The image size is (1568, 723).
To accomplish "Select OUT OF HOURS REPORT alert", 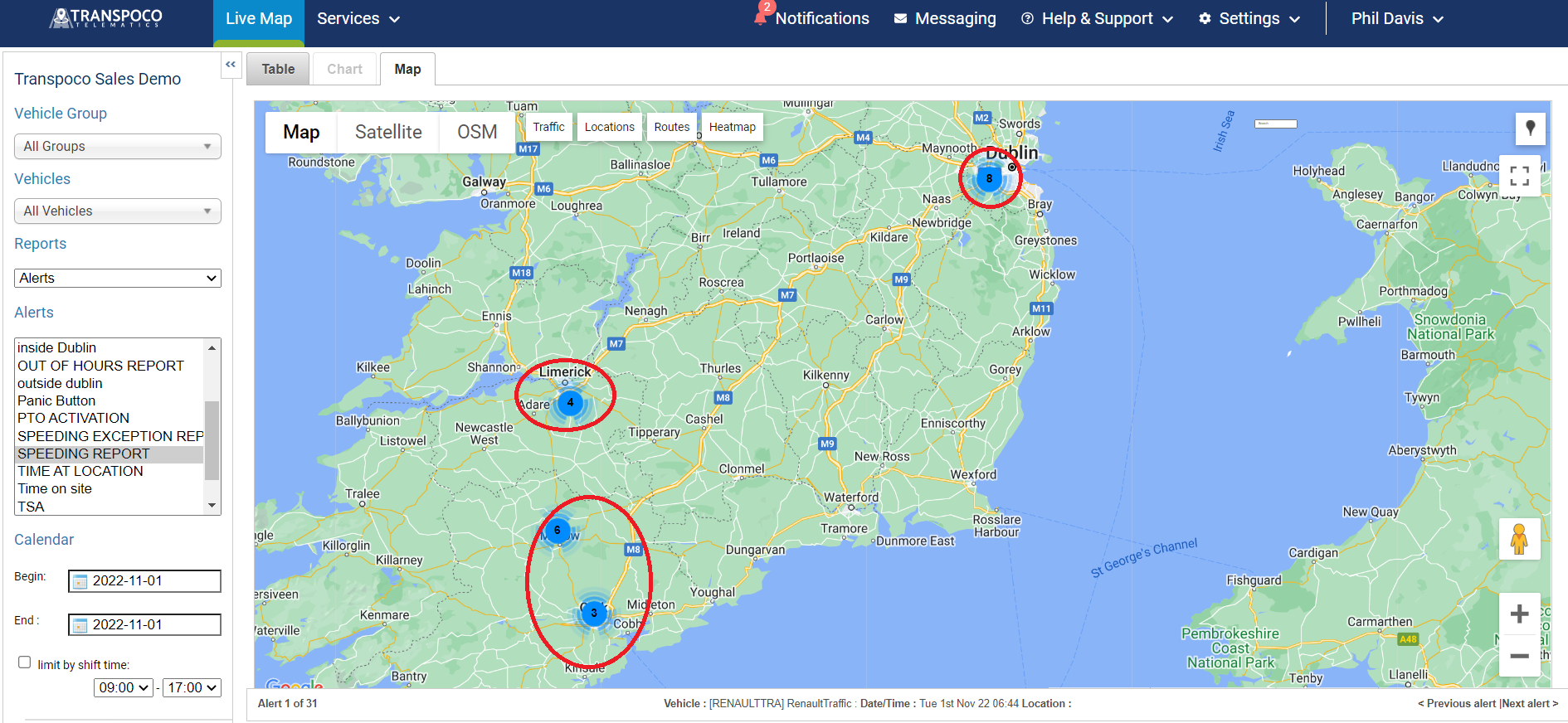I will pos(109,366).
